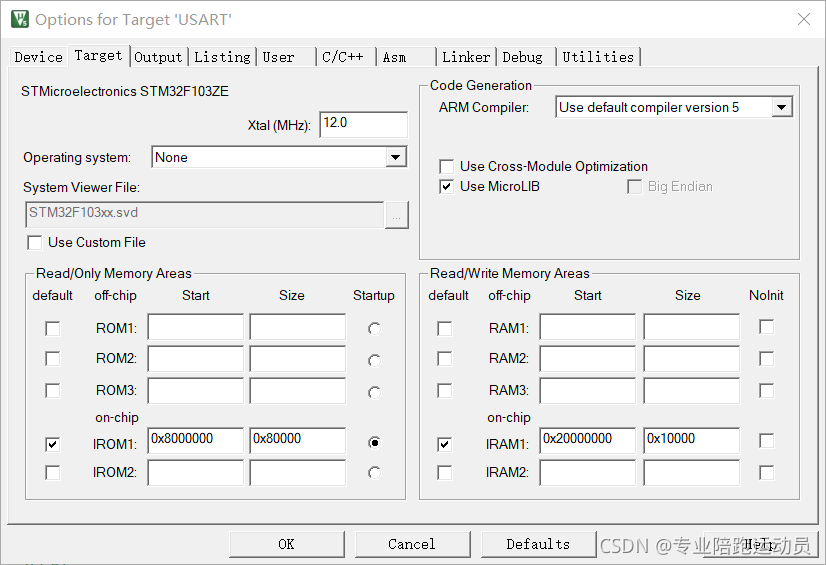Select IROM1 Startup radio button
The width and height of the screenshot is (826, 565).
coord(375,443)
